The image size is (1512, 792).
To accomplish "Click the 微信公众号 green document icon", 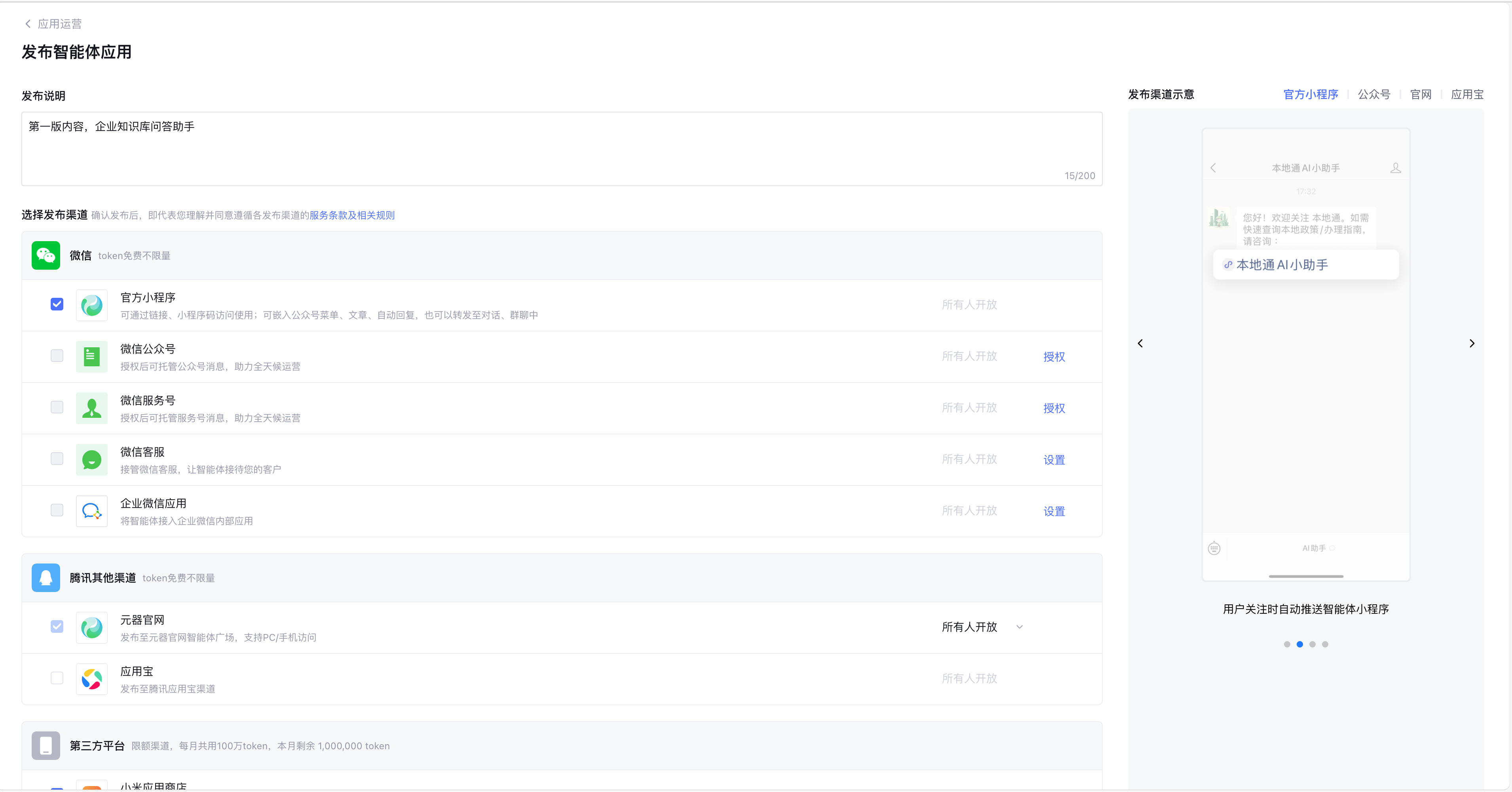I will click(91, 356).
